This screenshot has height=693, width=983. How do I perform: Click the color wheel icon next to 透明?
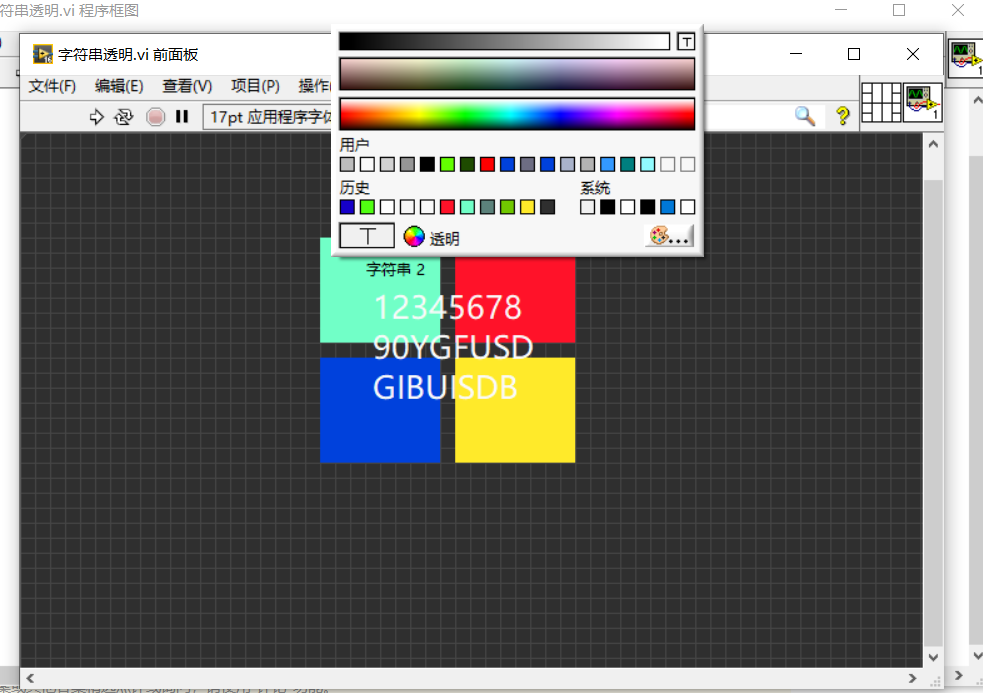tap(414, 236)
